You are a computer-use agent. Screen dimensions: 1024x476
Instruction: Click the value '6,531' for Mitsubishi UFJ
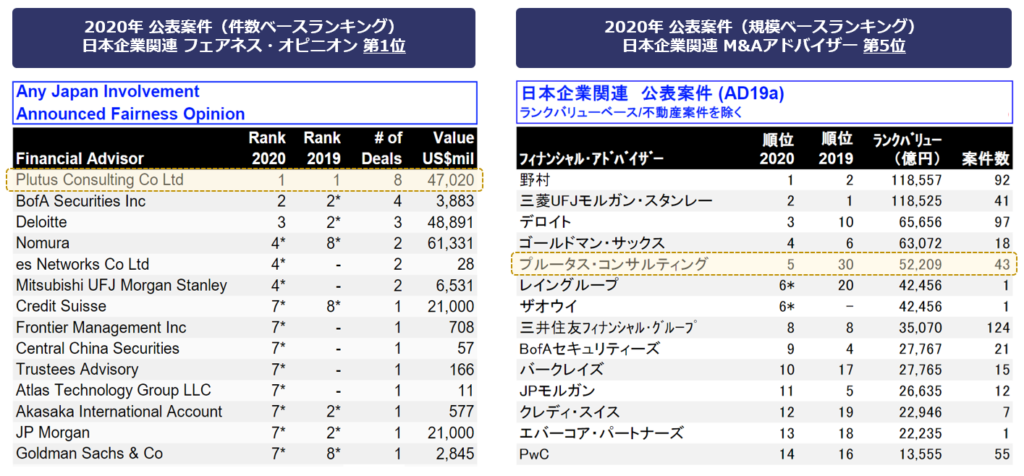[456, 285]
